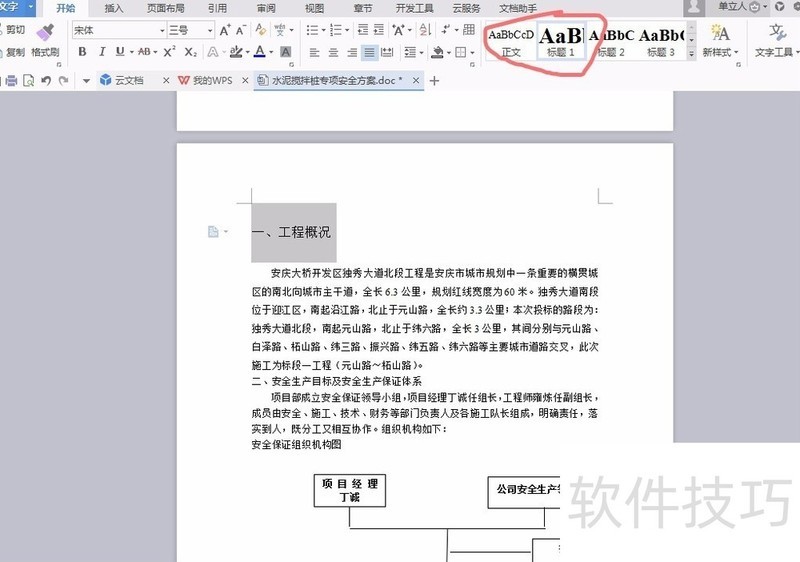Open the 页面布局 ribbon tab
The image size is (800, 562).
tap(166, 8)
